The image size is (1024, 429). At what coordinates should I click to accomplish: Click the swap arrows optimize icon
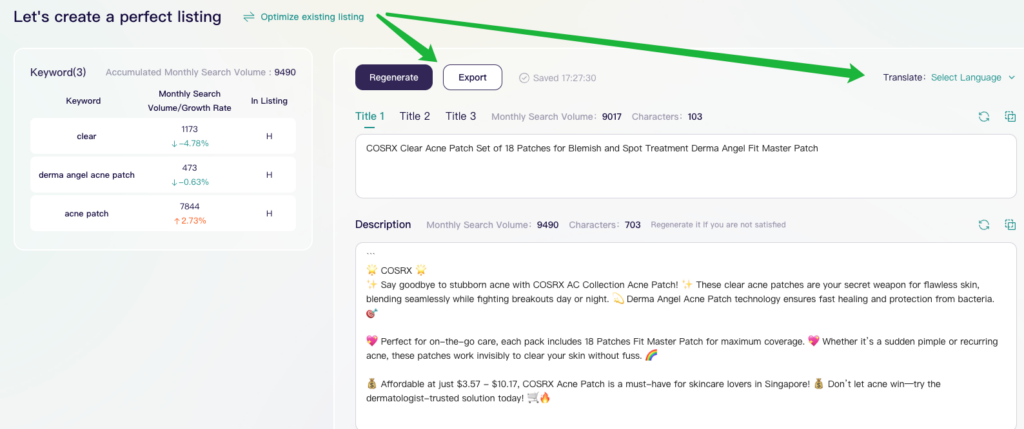248,17
